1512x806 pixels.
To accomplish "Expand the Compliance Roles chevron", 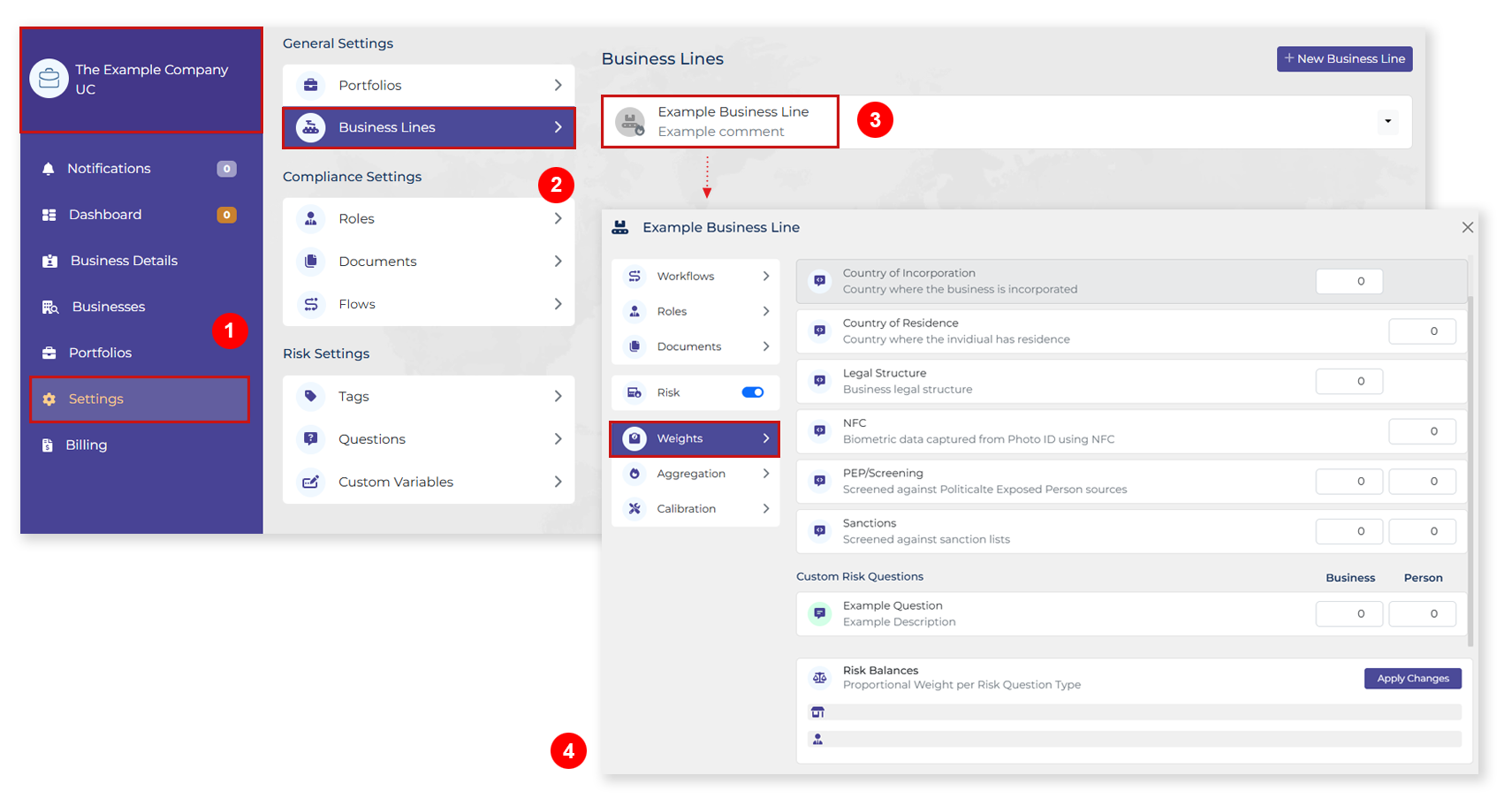I will [558, 218].
